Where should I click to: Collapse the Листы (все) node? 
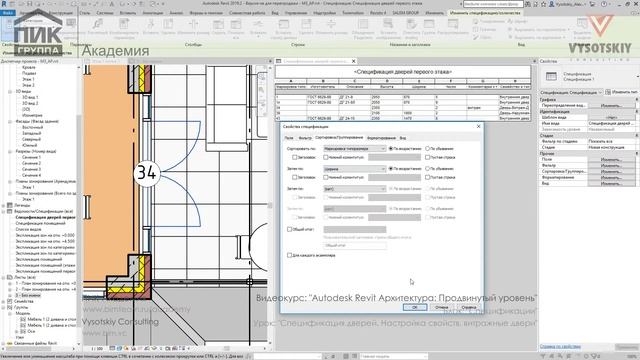[4, 277]
